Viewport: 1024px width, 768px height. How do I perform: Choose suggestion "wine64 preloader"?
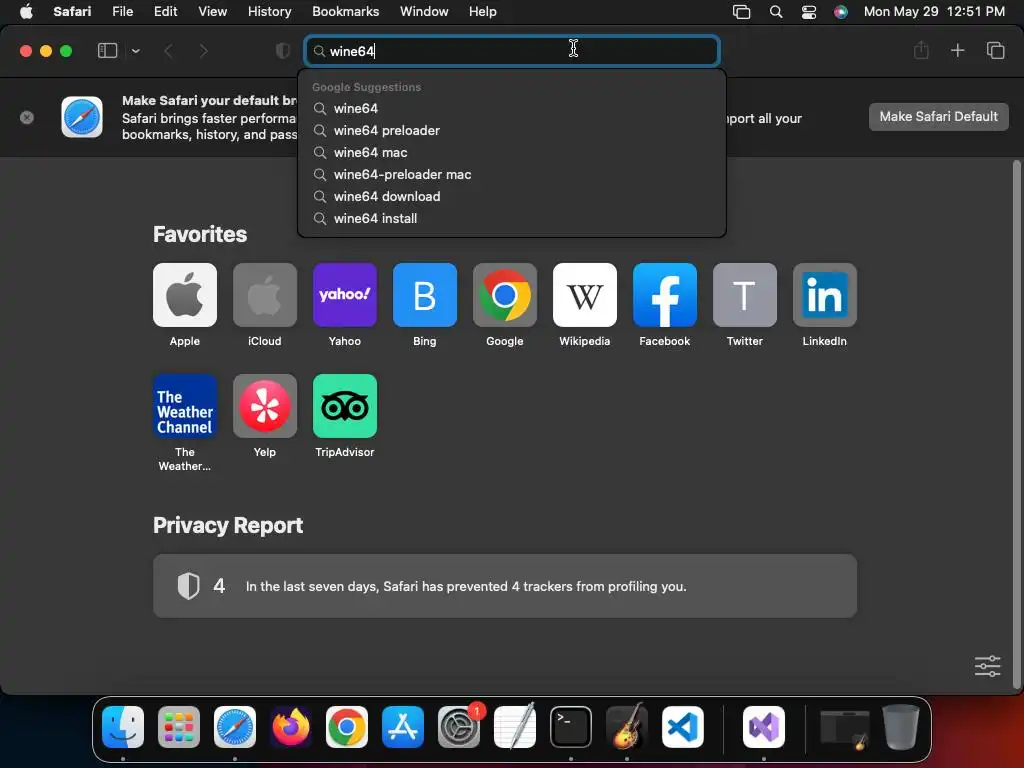pos(512,131)
